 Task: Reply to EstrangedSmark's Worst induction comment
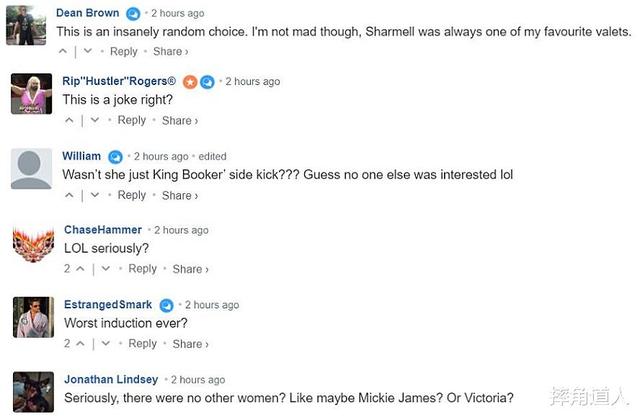pos(143,344)
